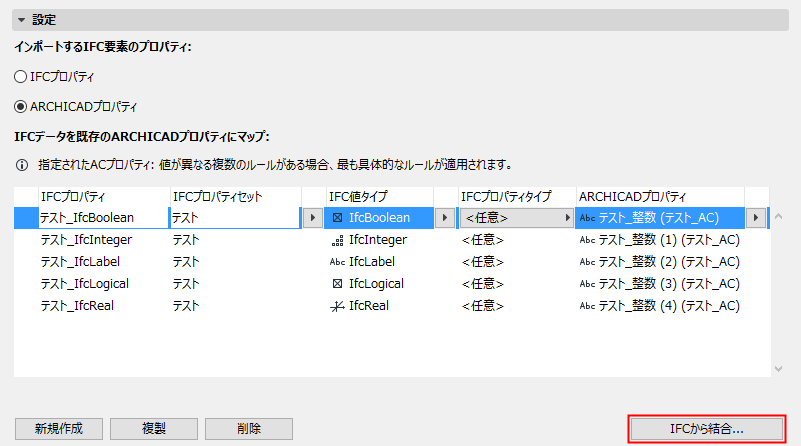Click the list scrollbar up arrow
Screen dimensions: 801x446
tap(779, 217)
